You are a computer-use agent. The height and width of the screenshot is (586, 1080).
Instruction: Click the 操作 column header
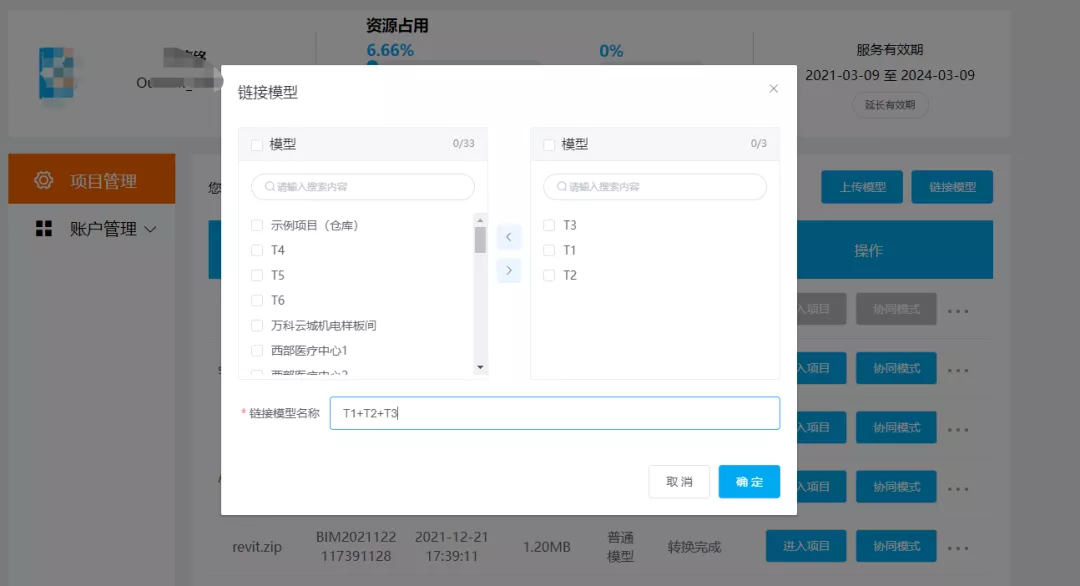(x=868, y=251)
